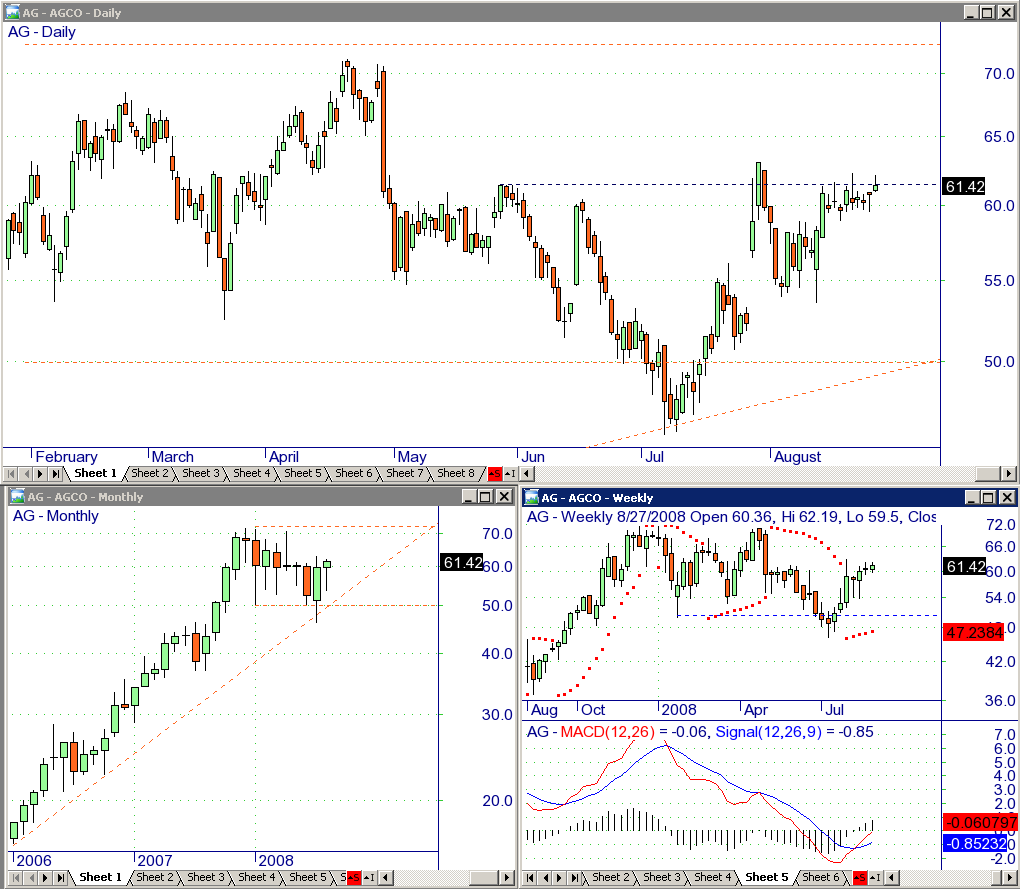Switch to Sheet 4 in Daily chart
Image resolution: width=1020 pixels, height=889 pixels.
pos(252,473)
